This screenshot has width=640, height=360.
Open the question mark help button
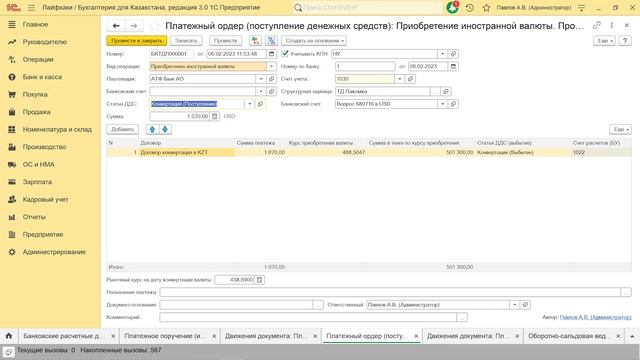coord(624,40)
